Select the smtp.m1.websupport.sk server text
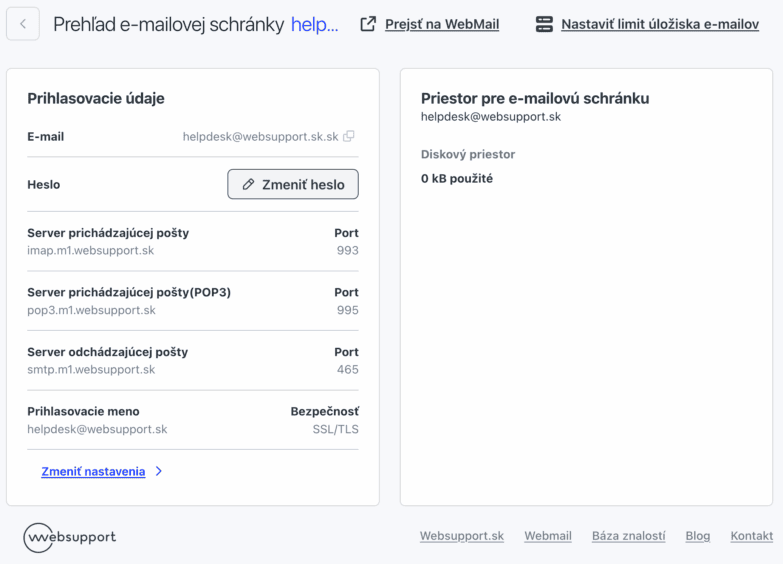Viewport: 783px width, 564px height. tap(91, 370)
